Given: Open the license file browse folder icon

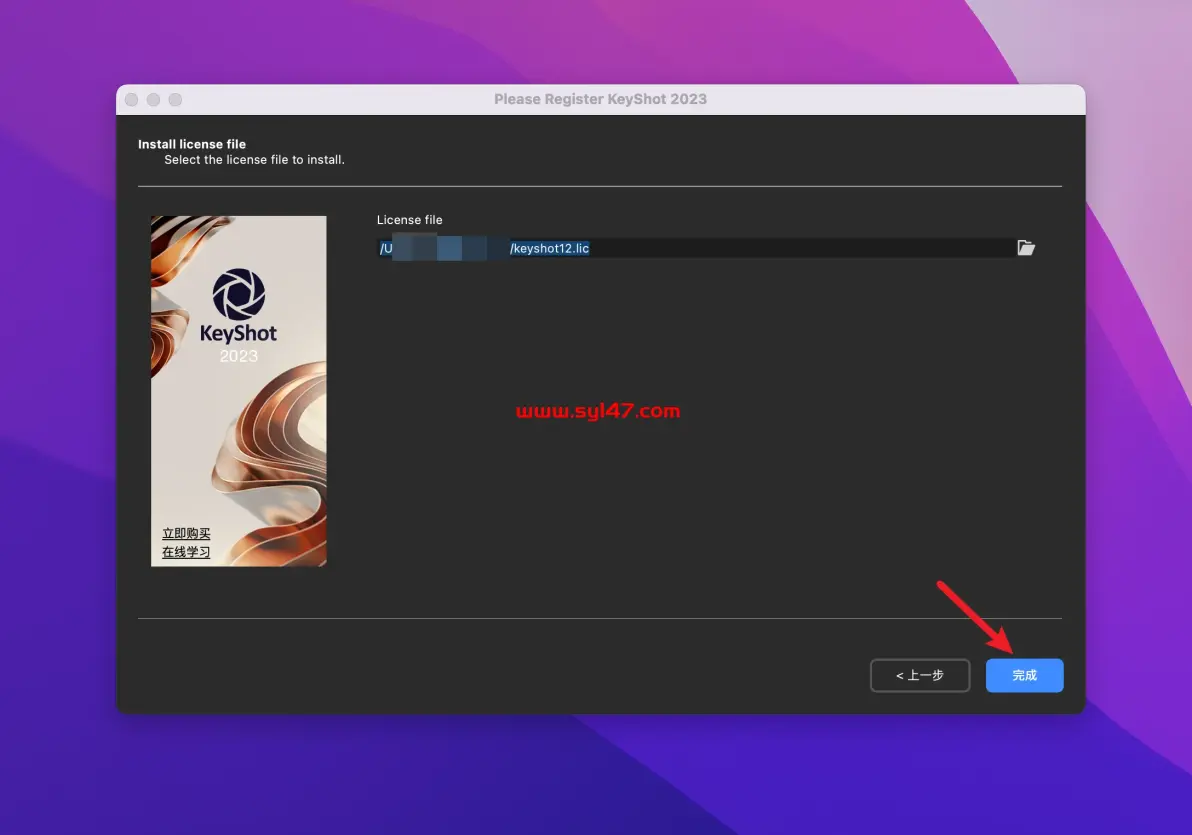Looking at the screenshot, I should (x=1026, y=248).
